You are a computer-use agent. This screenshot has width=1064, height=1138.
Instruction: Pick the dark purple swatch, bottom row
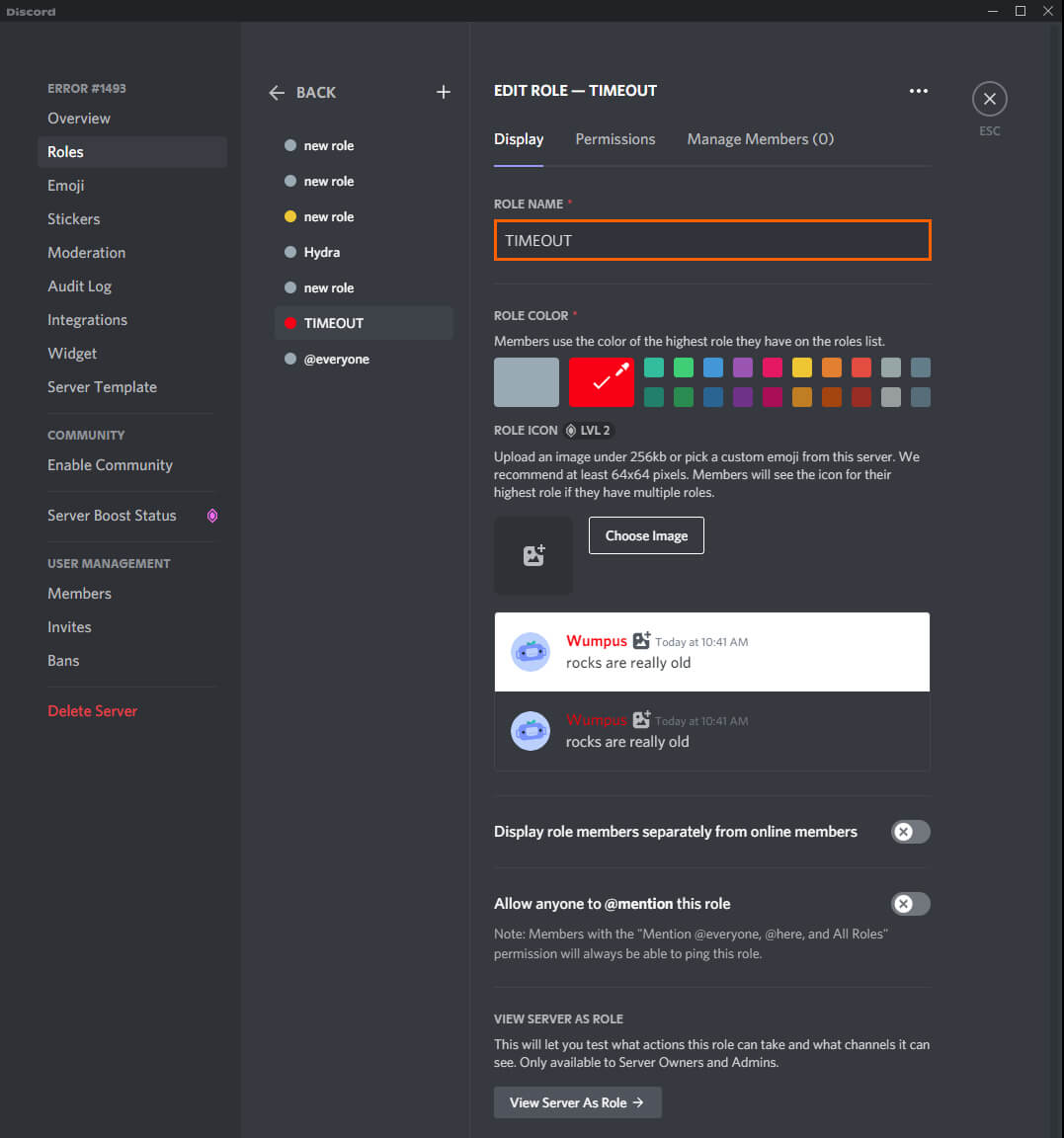(x=743, y=397)
